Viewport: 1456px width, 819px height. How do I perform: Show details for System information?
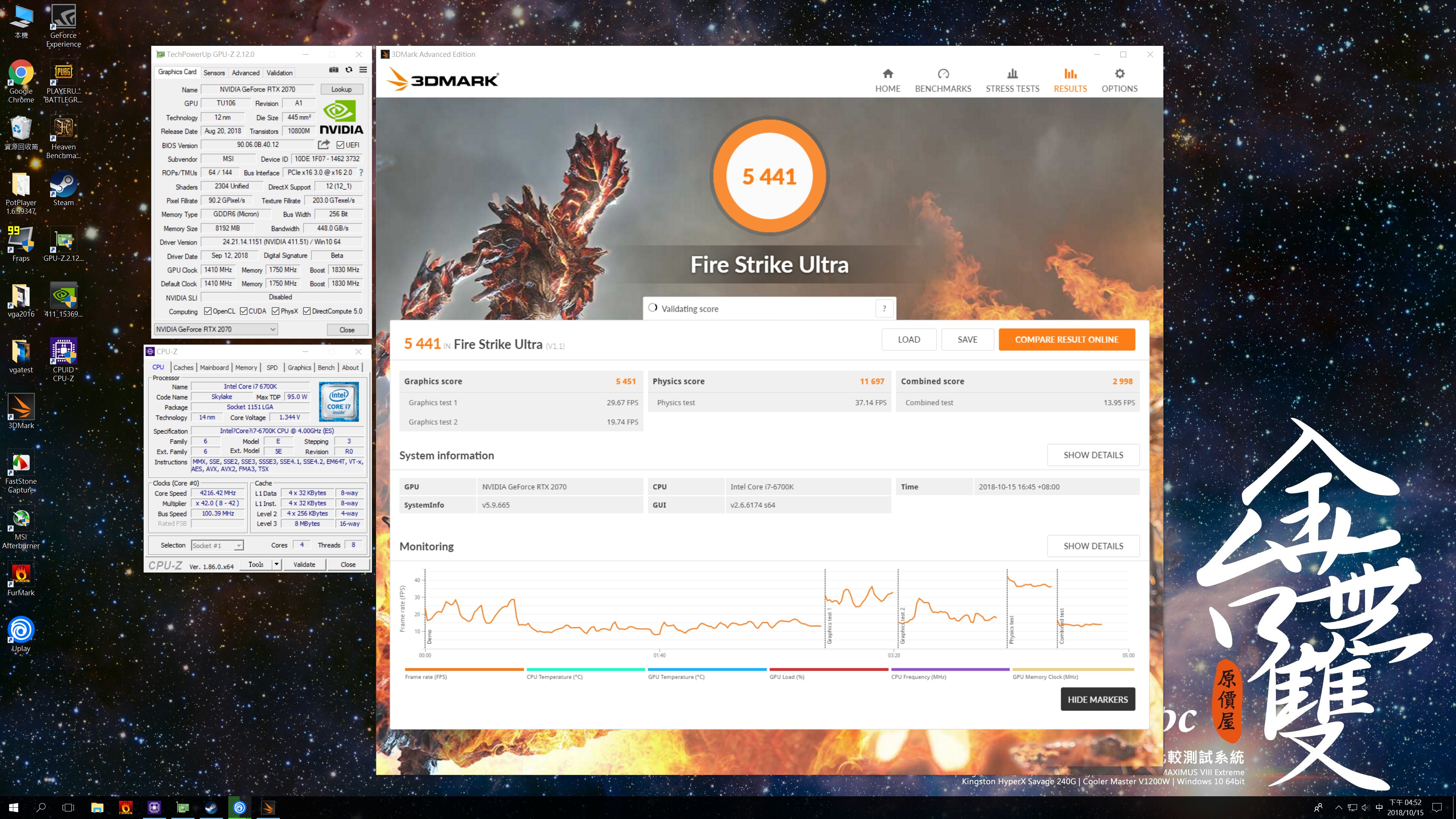coord(1093,455)
